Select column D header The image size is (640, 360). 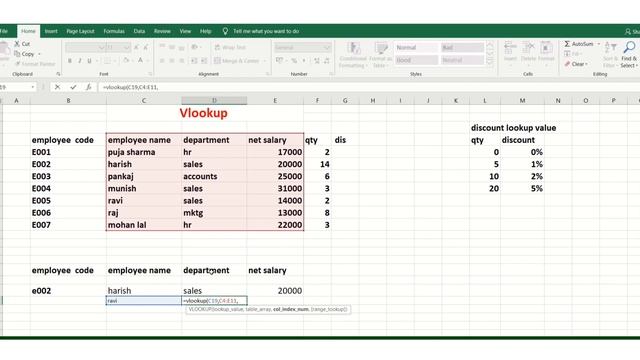pos(214,100)
